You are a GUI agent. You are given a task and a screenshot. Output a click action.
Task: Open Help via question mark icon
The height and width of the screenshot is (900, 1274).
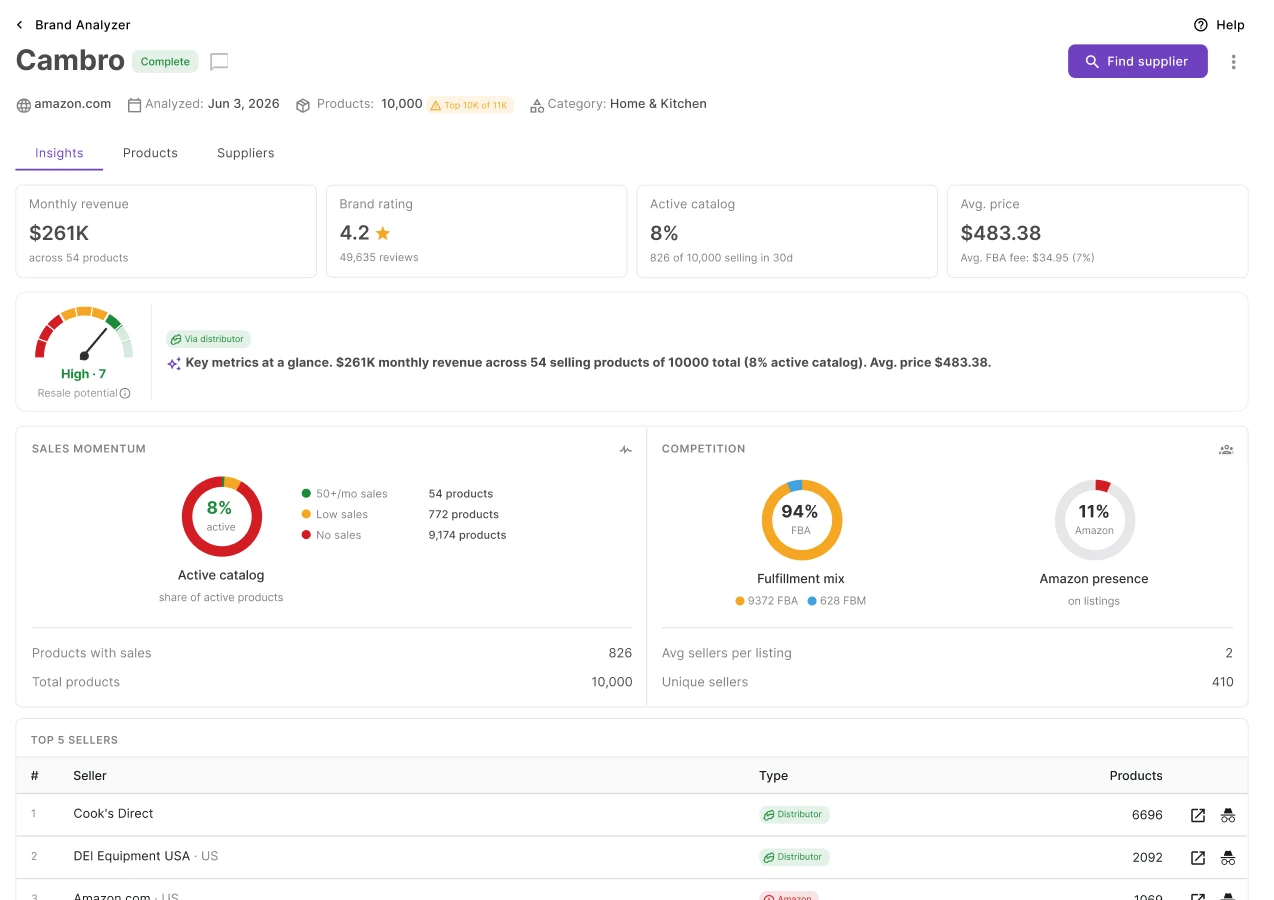pyautogui.click(x=1201, y=25)
